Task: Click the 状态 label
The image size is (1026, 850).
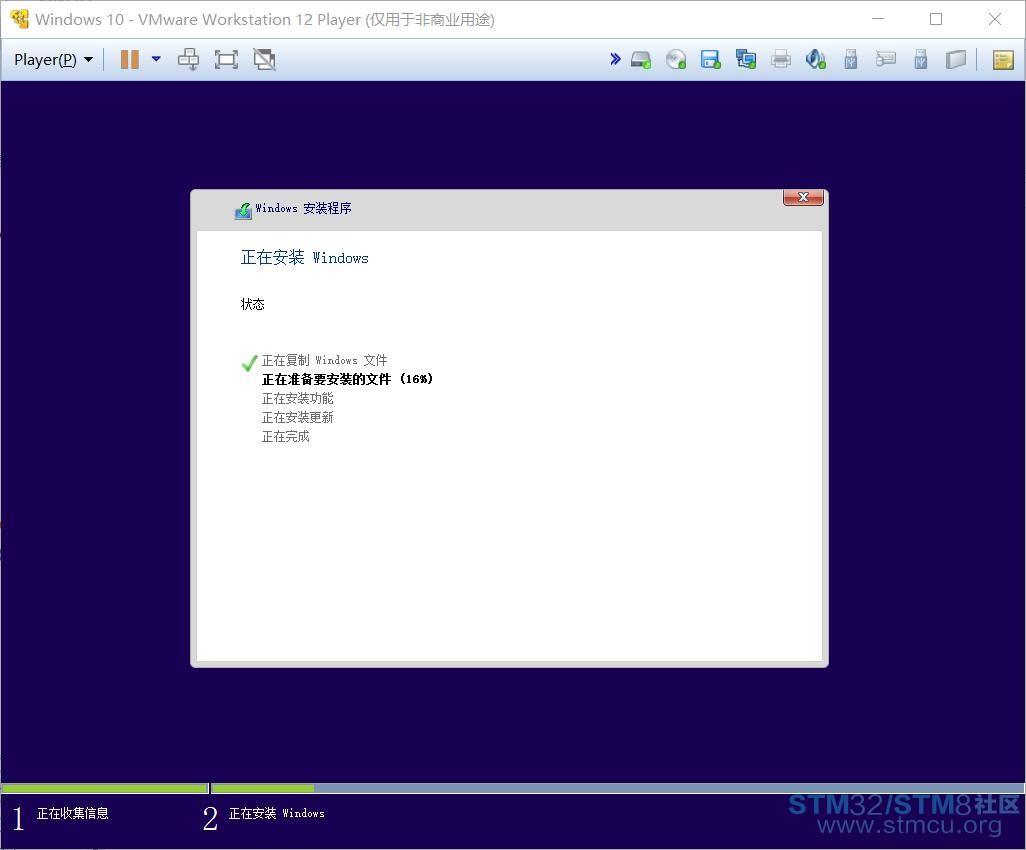Action: (x=253, y=304)
